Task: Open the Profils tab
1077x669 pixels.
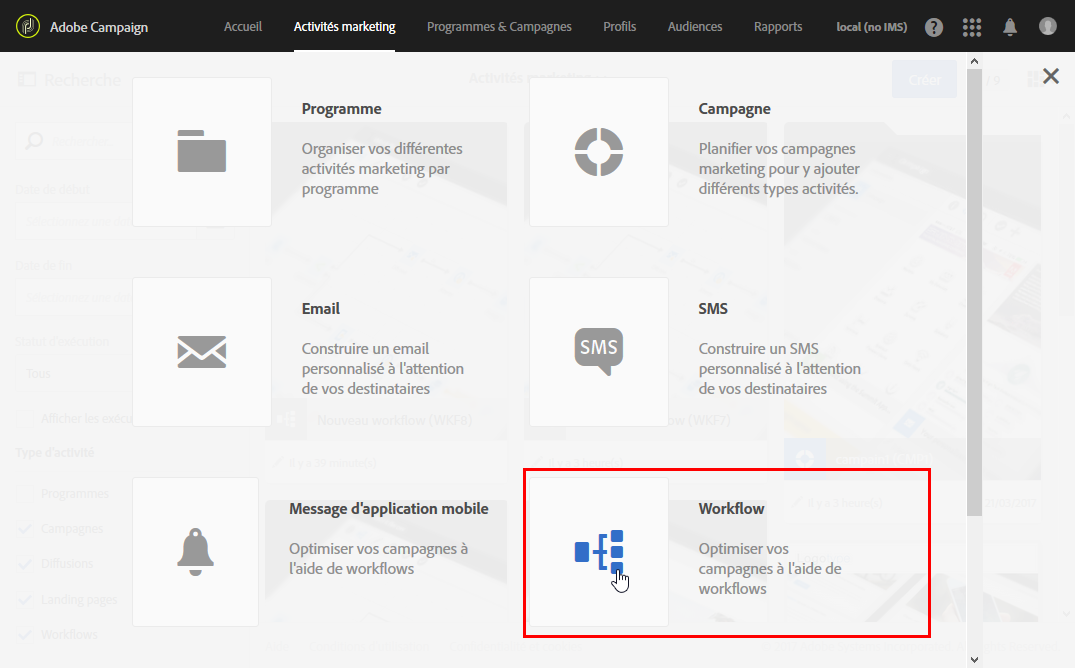Action: point(620,26)
